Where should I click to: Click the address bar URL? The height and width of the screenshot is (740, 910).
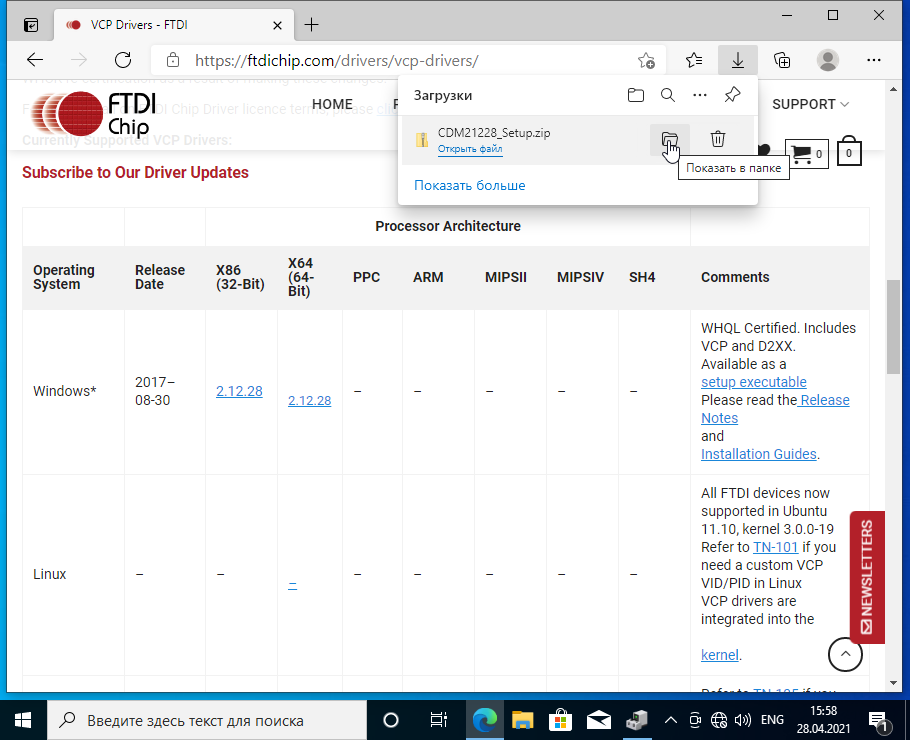coord(337,60)
